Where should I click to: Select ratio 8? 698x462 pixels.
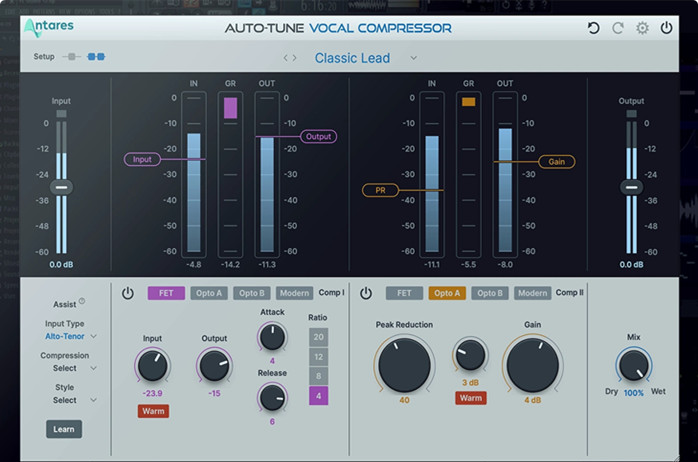point(318,376)
